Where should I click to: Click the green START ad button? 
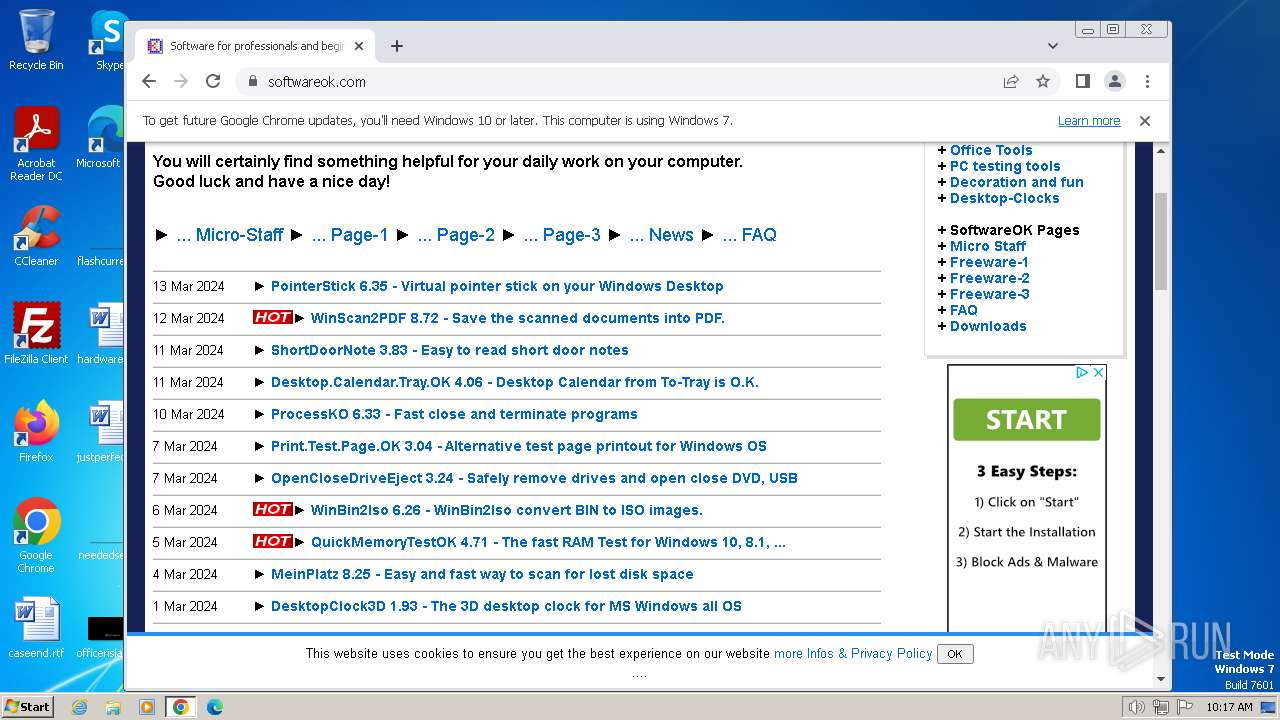click(x=1026, y=420)
